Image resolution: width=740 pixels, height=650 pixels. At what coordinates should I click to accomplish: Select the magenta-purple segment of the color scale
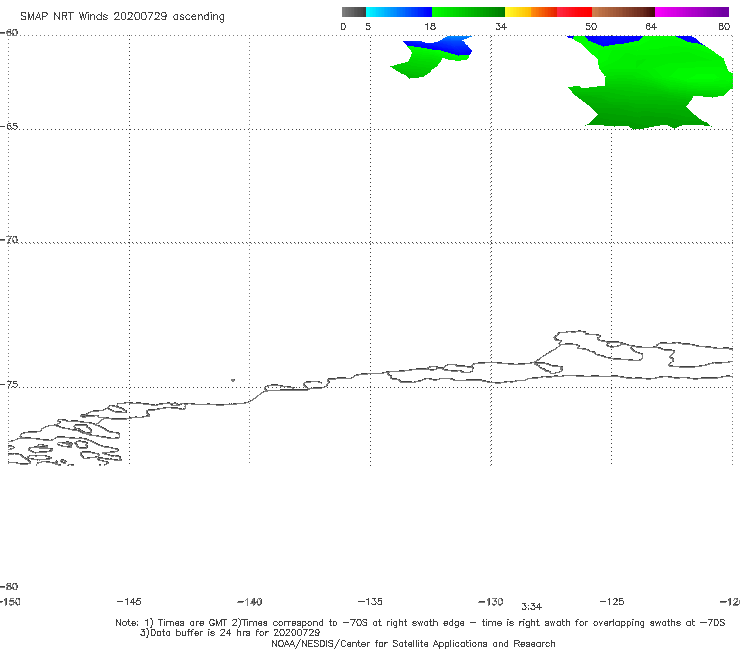692,12
